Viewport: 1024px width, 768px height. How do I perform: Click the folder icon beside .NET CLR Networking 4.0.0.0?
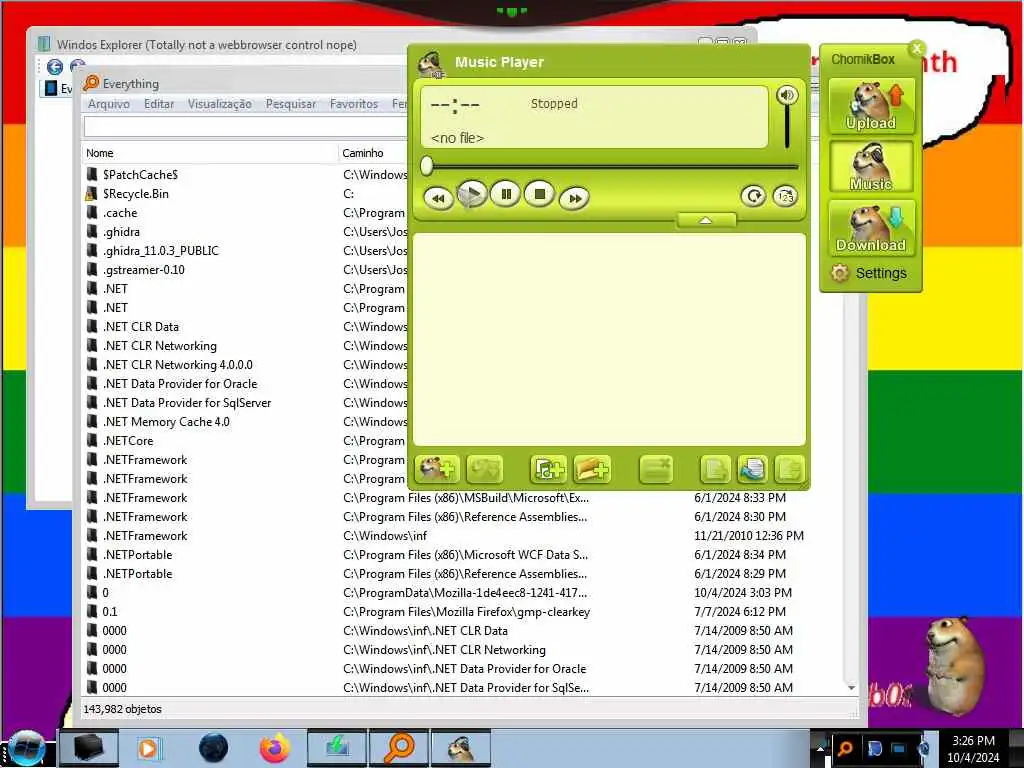[x=92, y=364]
